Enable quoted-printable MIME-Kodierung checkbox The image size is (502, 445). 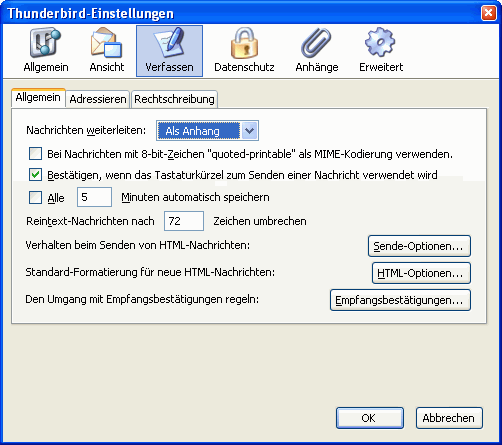(x=35, y=154)
